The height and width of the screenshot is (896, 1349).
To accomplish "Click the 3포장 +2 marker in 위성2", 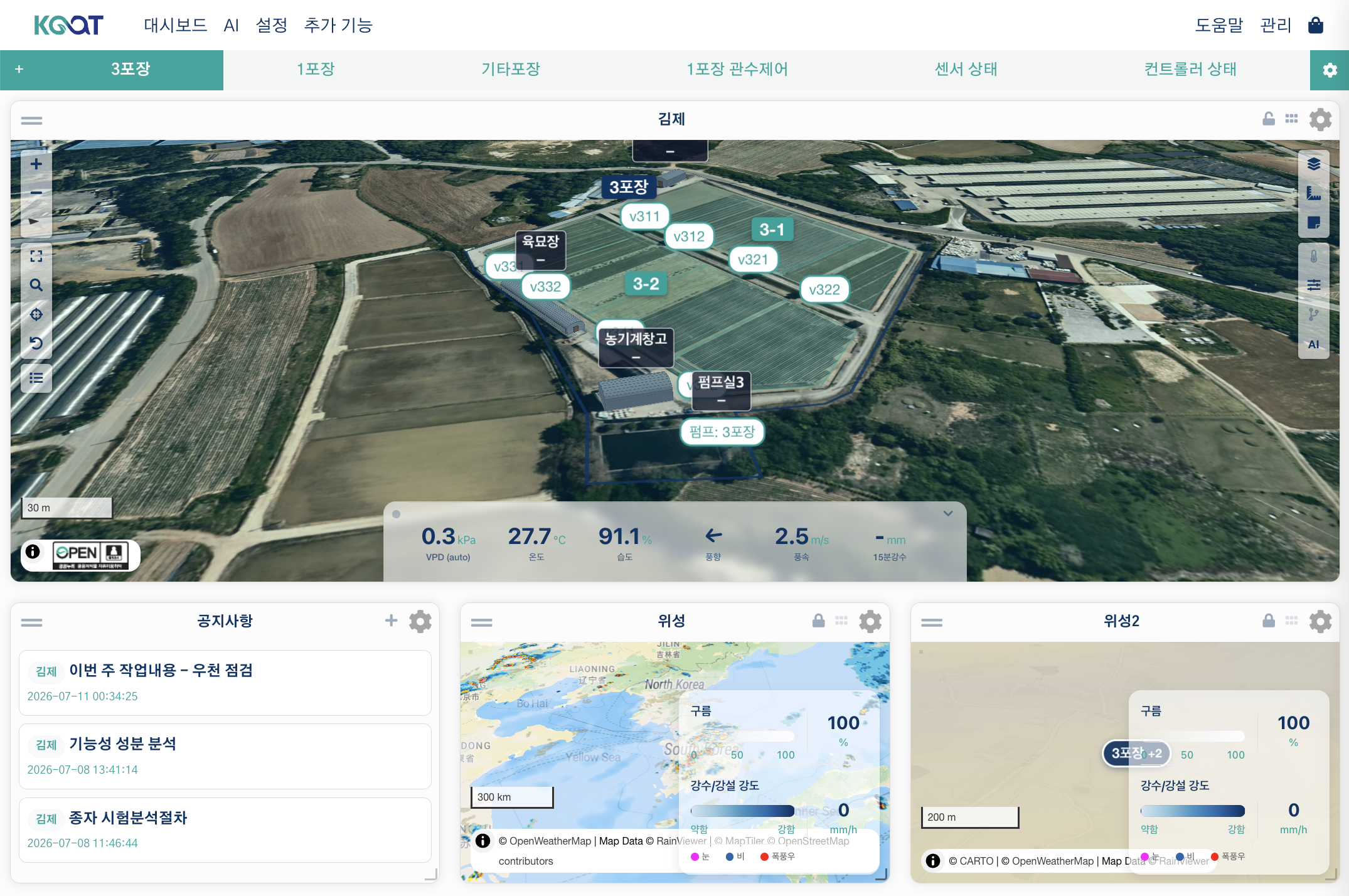I will pyautogui.click(x=1136, y=753).
